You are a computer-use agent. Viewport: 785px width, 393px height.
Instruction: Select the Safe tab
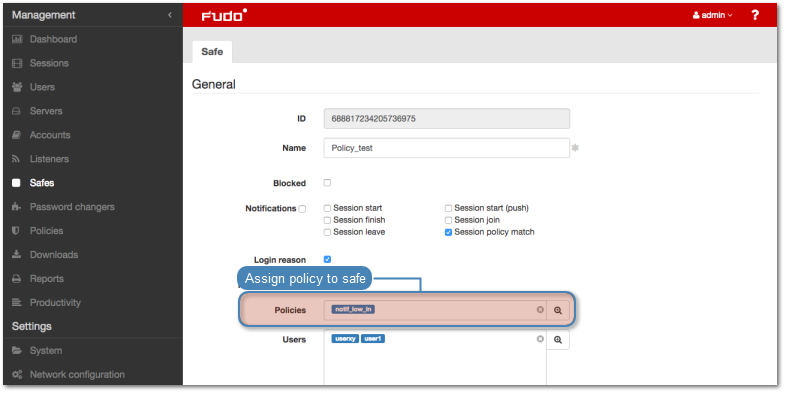[x=212, y=52]
